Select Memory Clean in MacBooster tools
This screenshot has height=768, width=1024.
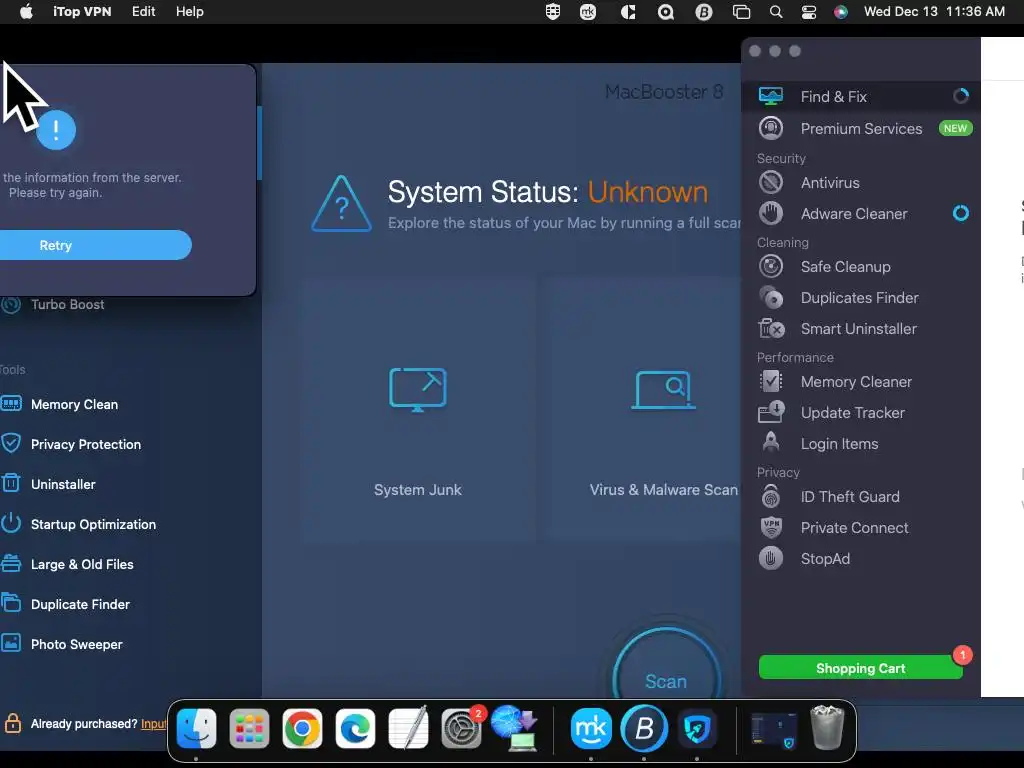[x=74, y=404]
